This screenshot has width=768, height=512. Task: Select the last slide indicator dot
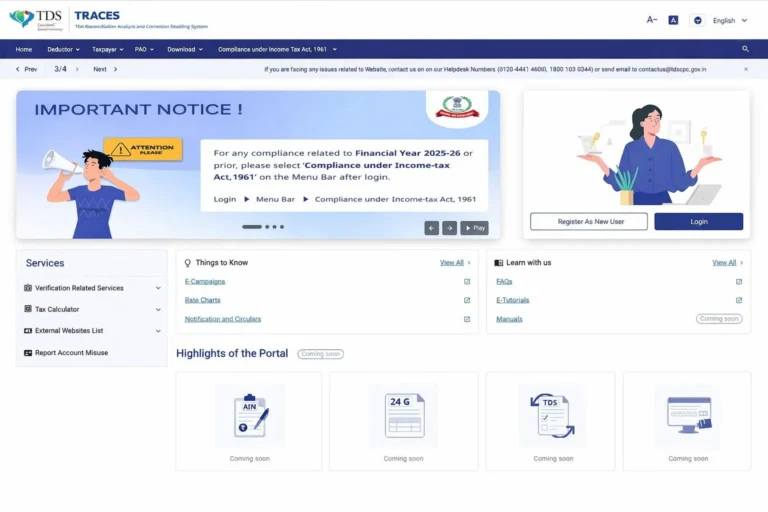282,227
